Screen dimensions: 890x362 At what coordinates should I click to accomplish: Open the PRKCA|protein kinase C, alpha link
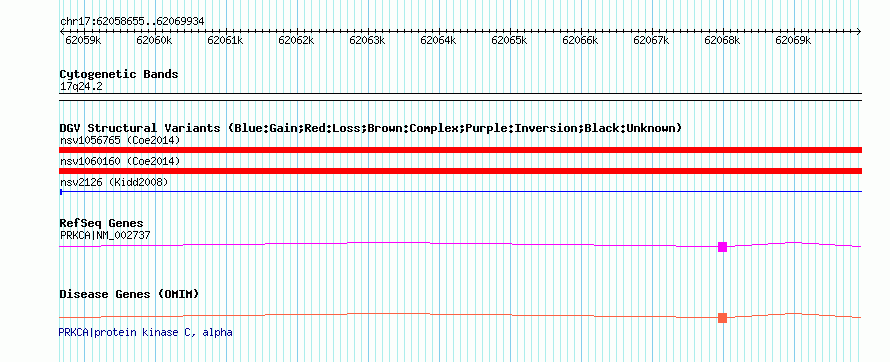(145, 332)
